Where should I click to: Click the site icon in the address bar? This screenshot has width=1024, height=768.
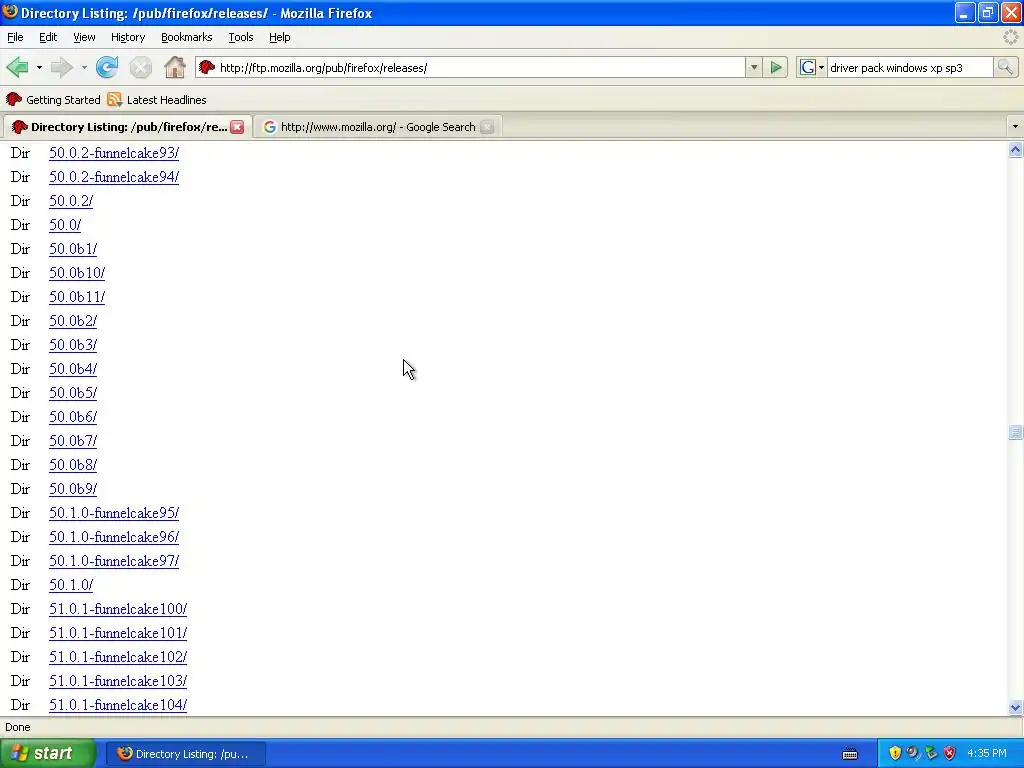(x=207, y=67)
